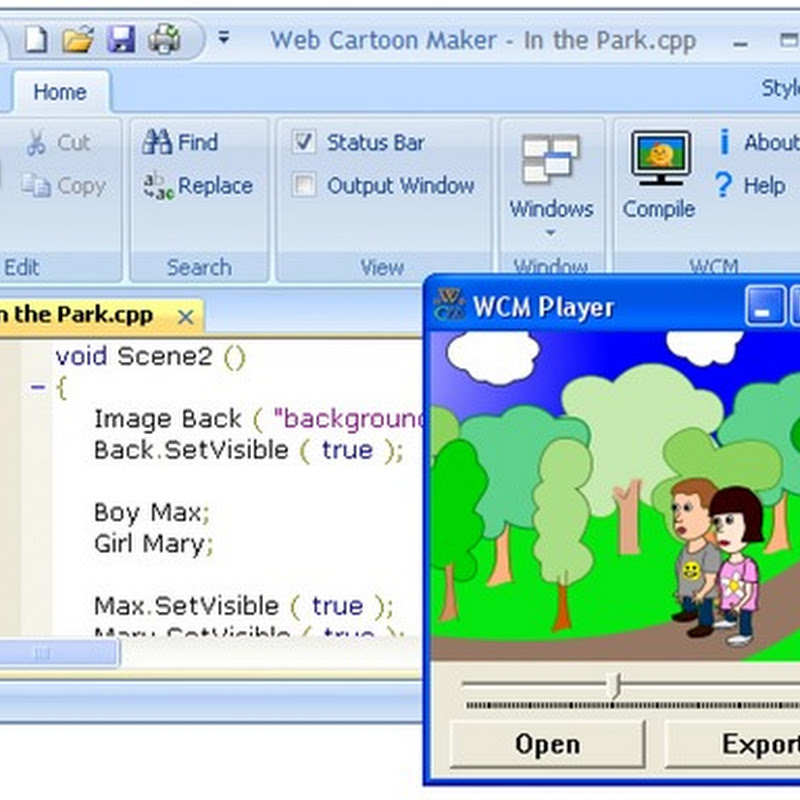Click the New document icon in quick access toolbar
Viewport: 800px width, 800px height.
36,39
